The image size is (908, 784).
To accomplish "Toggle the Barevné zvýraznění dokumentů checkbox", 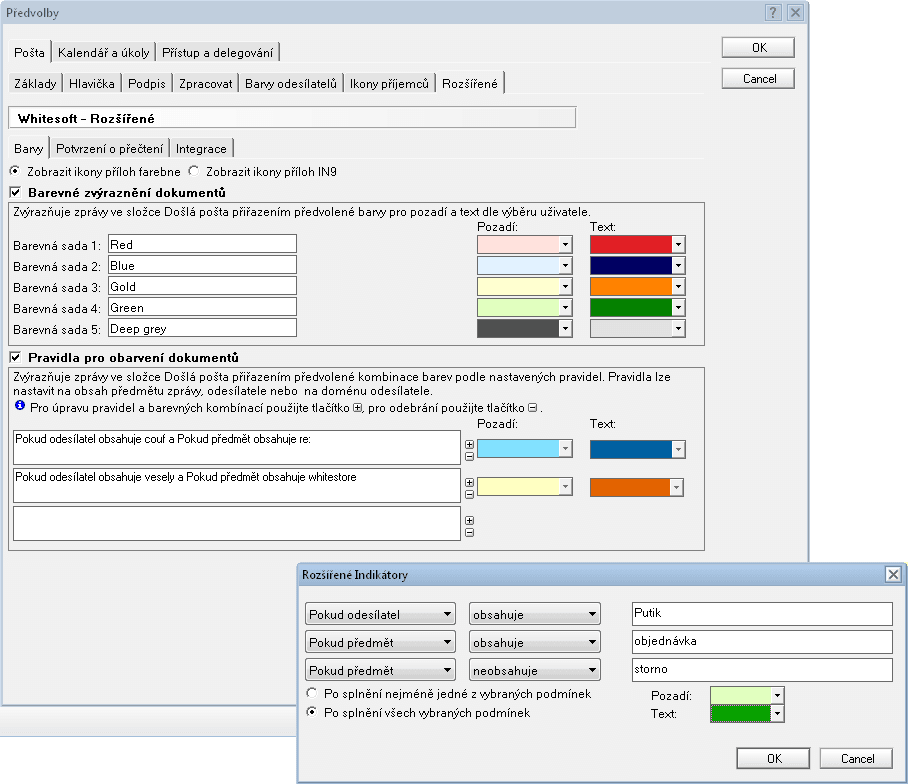I will [x=15, y=192].
